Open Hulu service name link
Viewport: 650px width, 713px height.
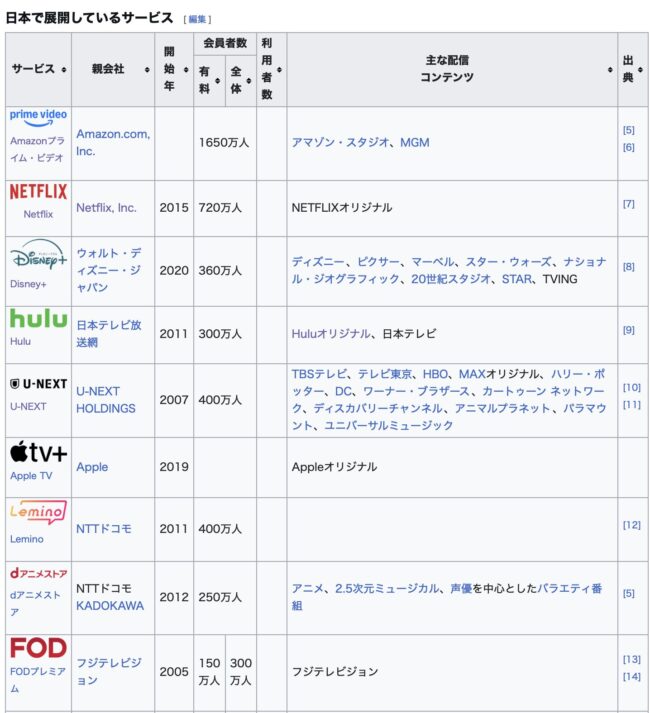pyautogui.click(x=20, y=341)
